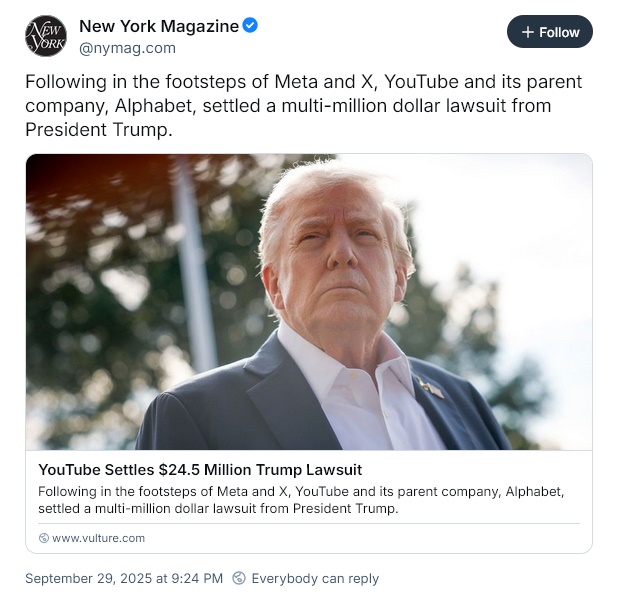
Task: Click the globe icon beside www.vulture.com
Action: [44, 538]
